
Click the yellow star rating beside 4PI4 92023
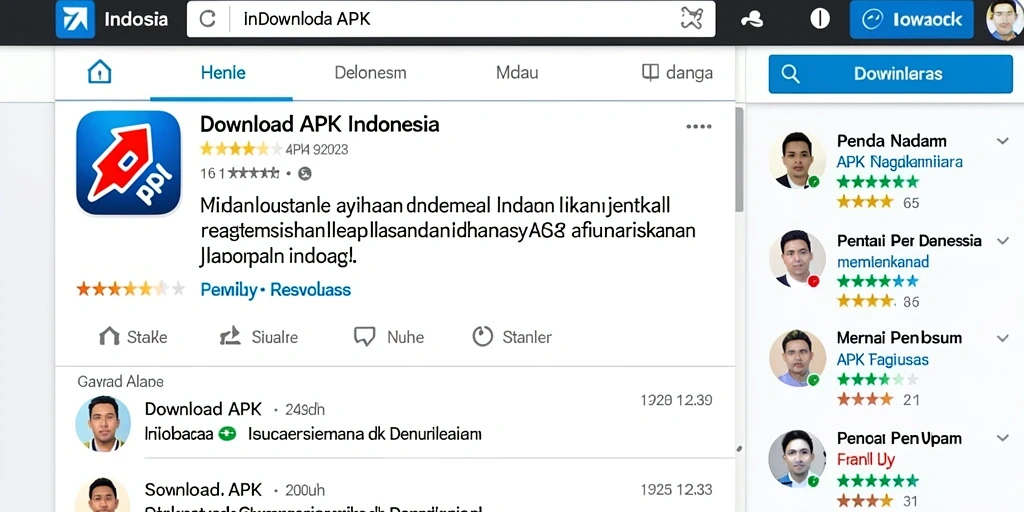[241, 149]
